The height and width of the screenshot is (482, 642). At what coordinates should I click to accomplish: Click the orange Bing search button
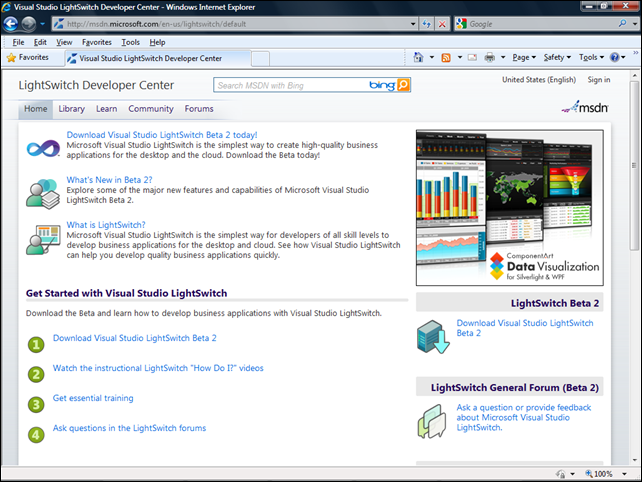[403, 85]
